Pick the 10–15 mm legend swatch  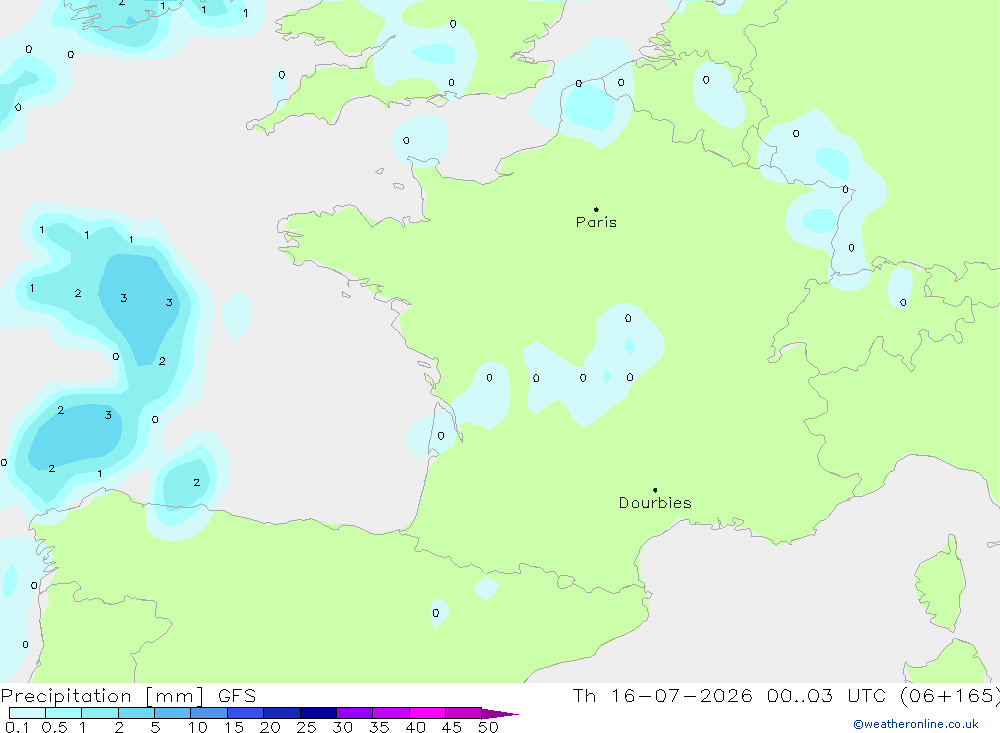click(x=209, y=713)
